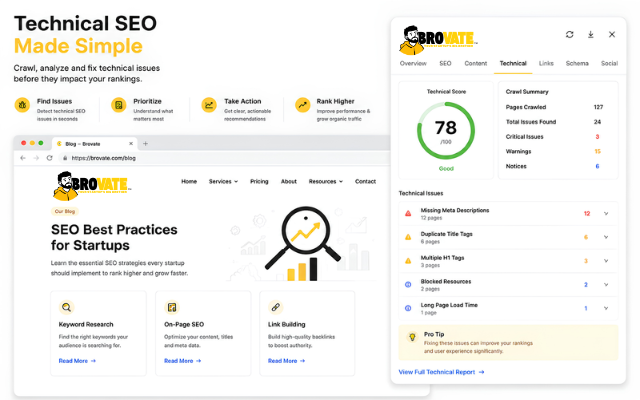Switch to the Overview tab
The width and height of the screenshot is (640, 400).
click(413, 63)
